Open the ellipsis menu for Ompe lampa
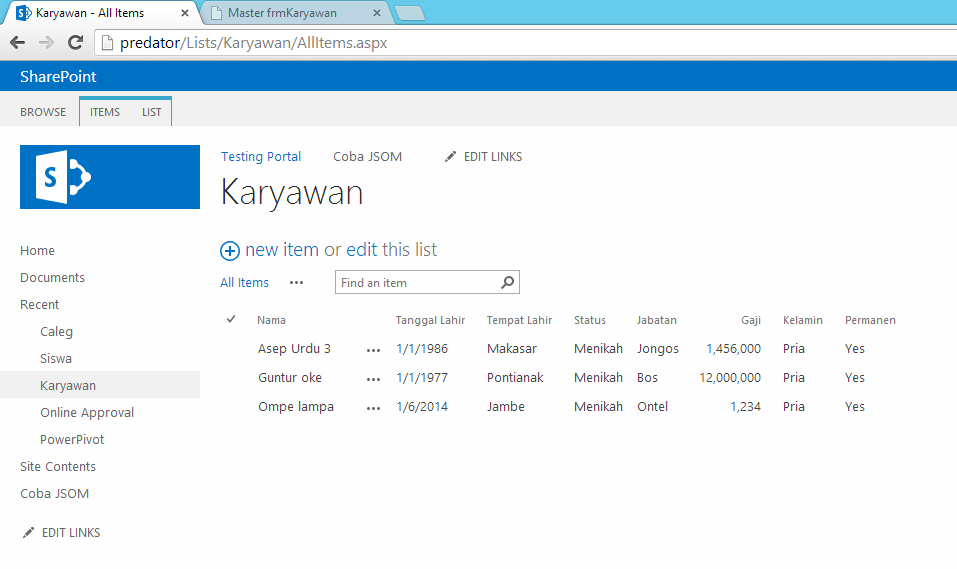 373,408
